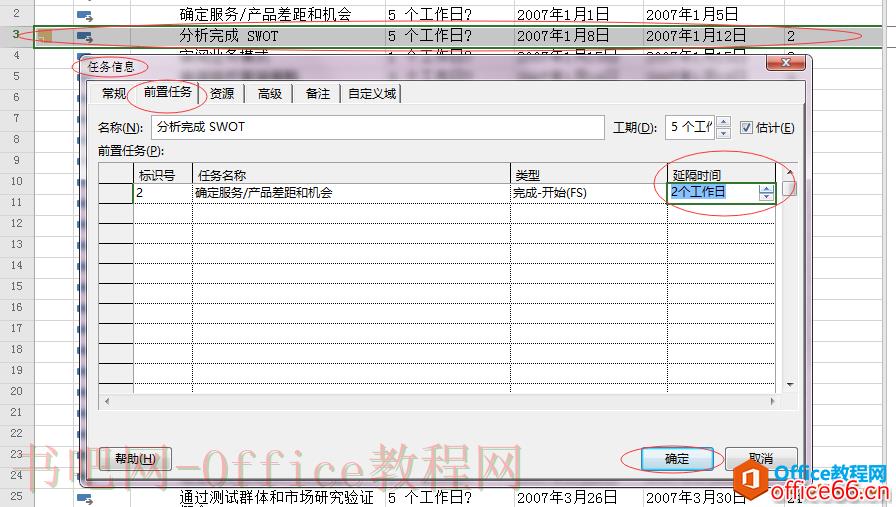Select row header 15 in the task sheet

click(17, 286)
